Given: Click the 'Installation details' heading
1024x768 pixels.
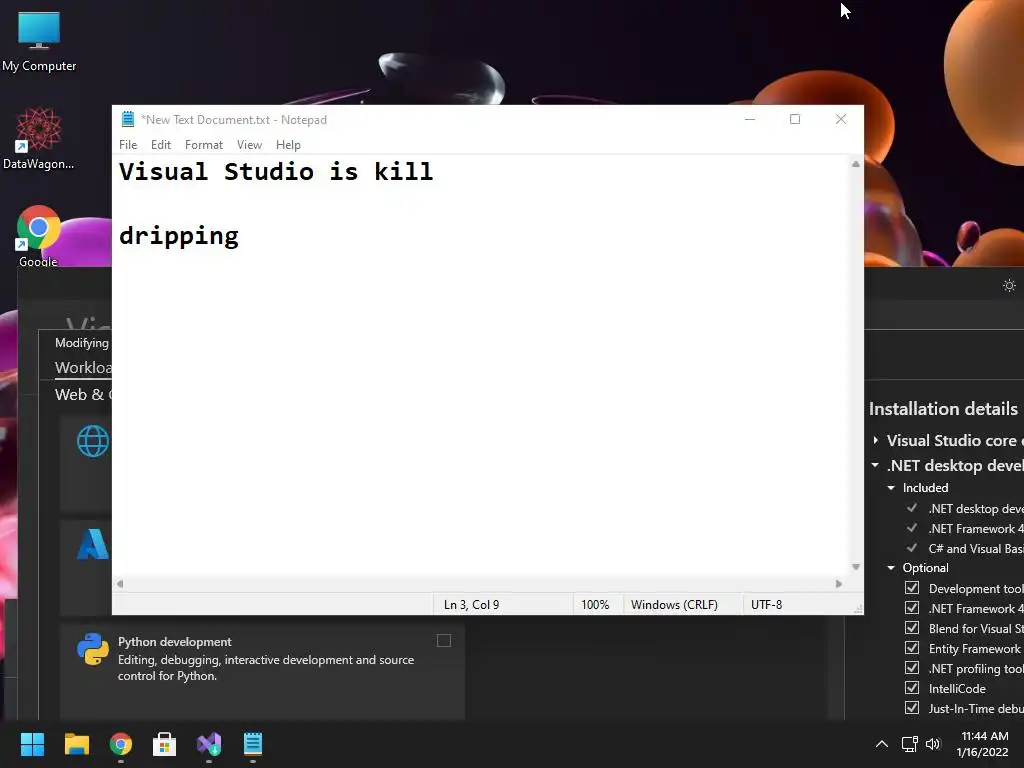Looking at the screenshot, I should 943,409.
